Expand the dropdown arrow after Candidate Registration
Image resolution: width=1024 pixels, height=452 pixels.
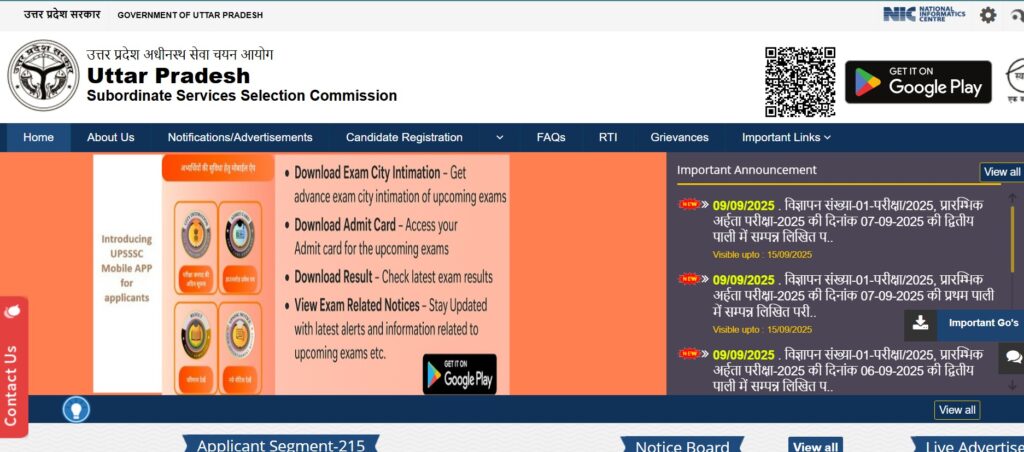pyautogui.click(x=499, y=138)
